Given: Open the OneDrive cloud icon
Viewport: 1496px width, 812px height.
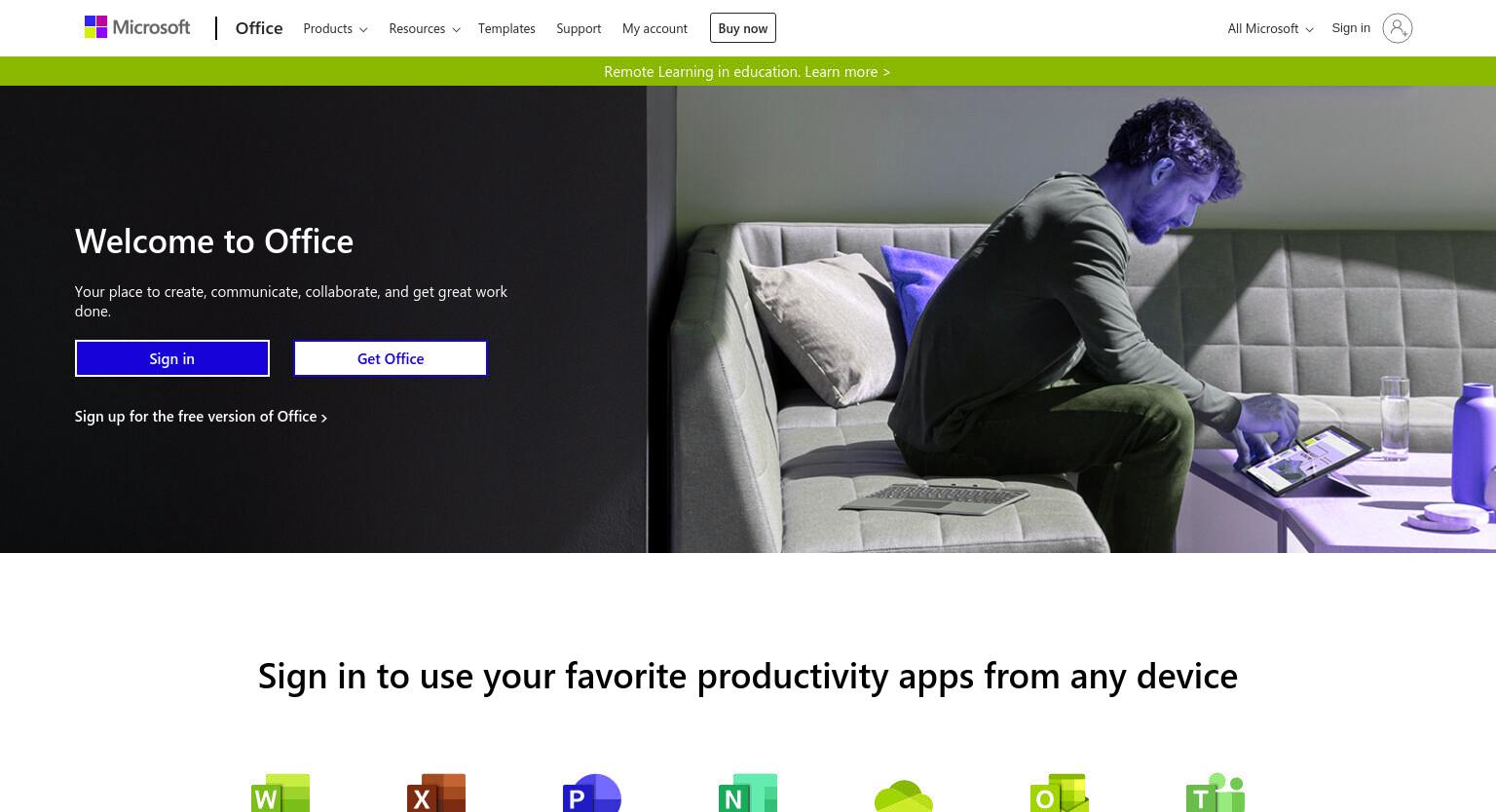Looking at the screenshot, I should pos(904,794).
